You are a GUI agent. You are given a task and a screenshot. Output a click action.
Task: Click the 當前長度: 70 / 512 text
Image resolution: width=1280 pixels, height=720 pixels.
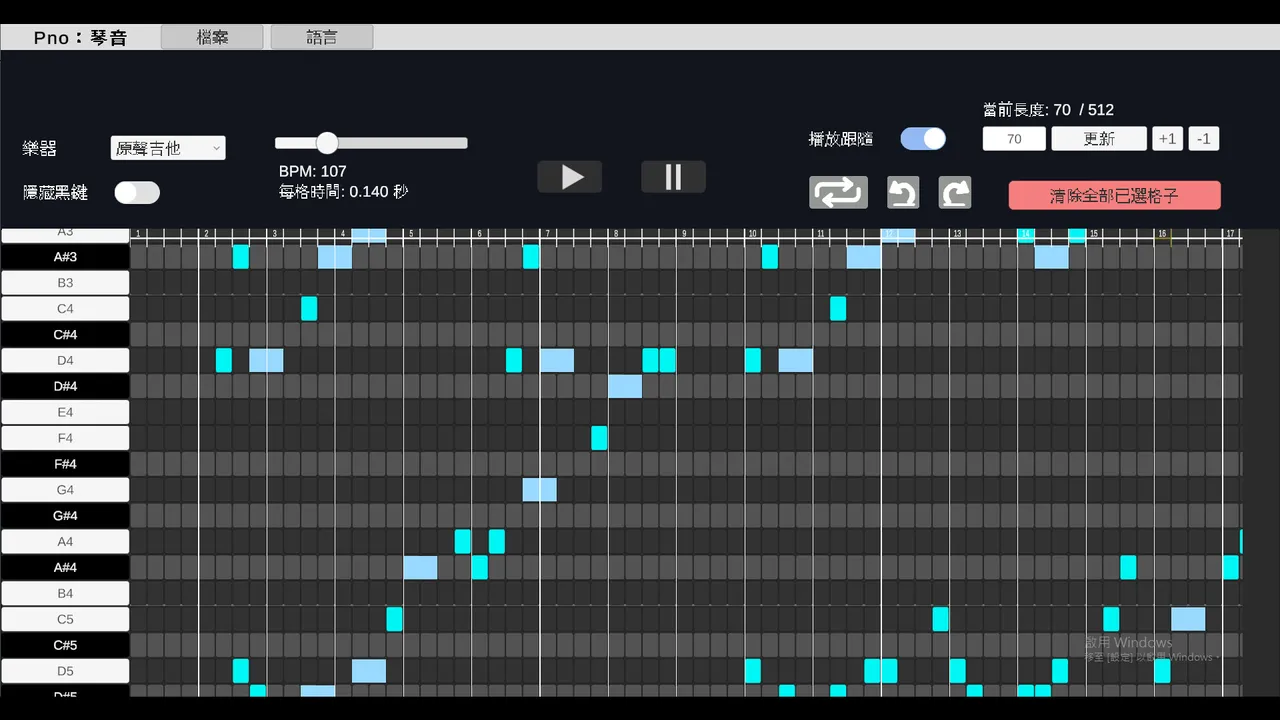[x=1048, y=110]
